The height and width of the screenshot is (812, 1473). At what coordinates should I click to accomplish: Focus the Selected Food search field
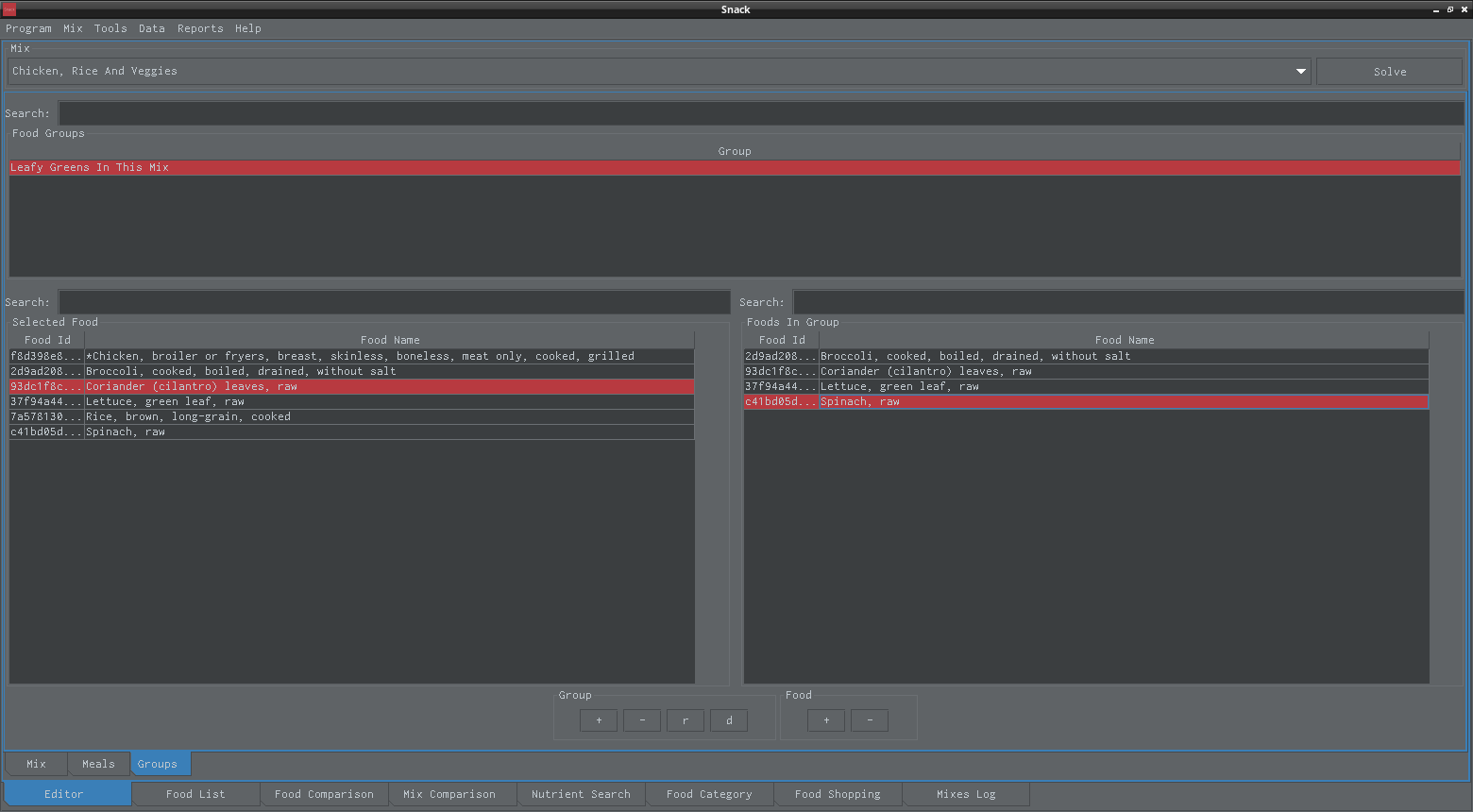(394, 302)
